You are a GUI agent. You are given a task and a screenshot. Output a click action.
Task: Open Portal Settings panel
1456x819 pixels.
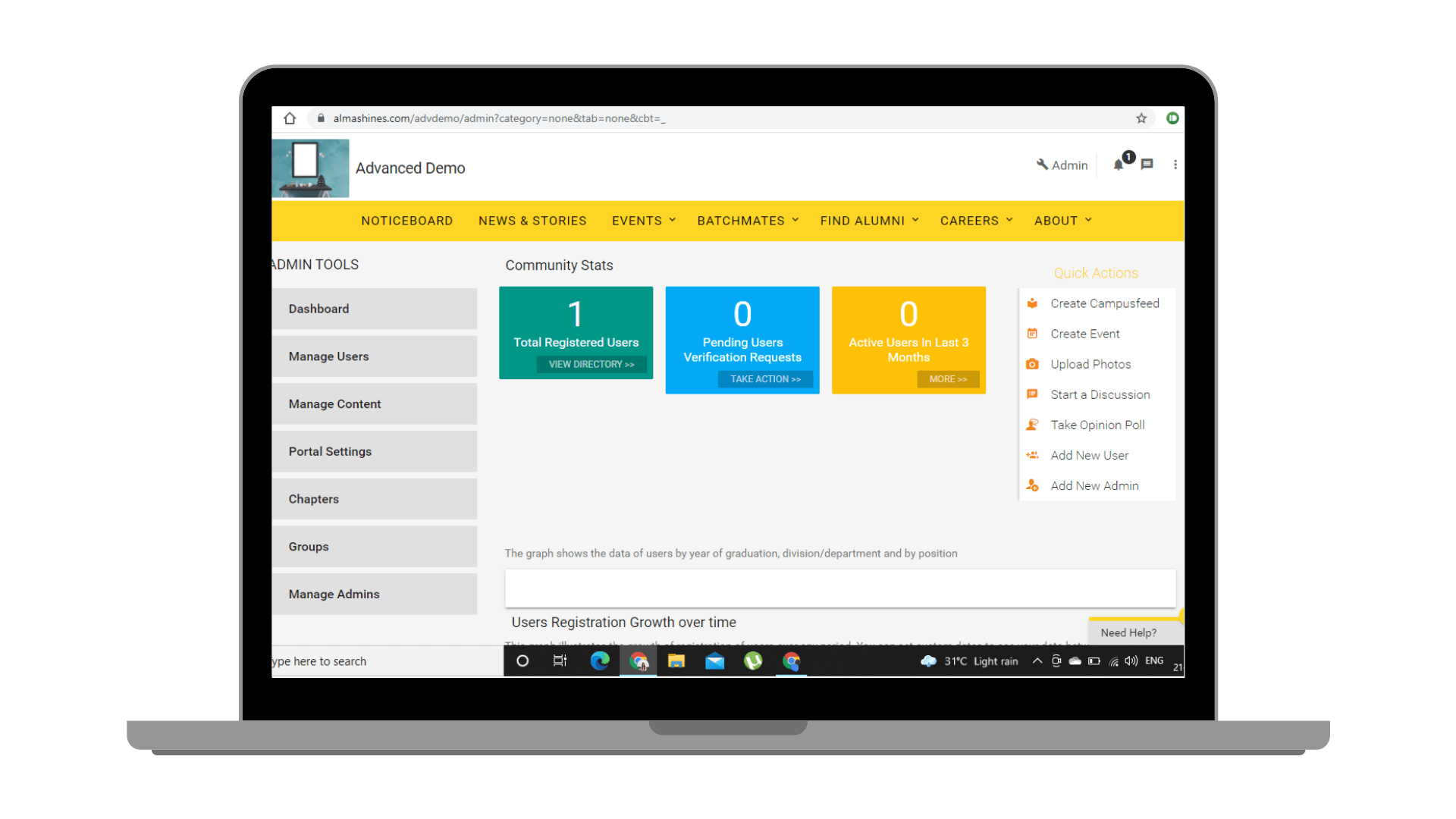(x=329, y=451)
